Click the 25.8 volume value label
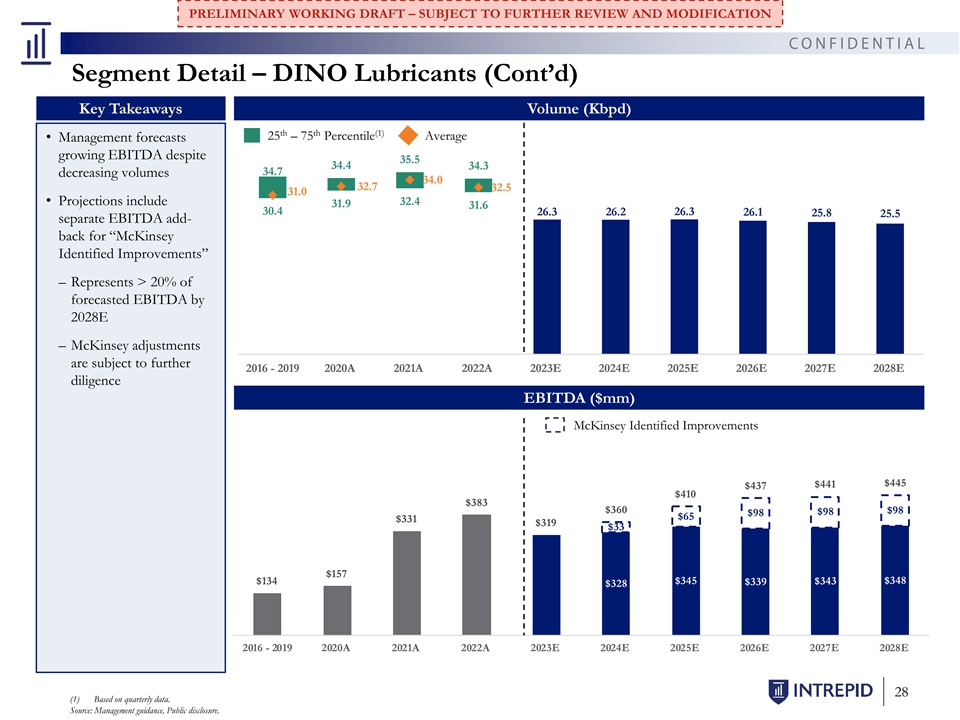The height and width of the screenshot is (720, 960). point(821,212)
